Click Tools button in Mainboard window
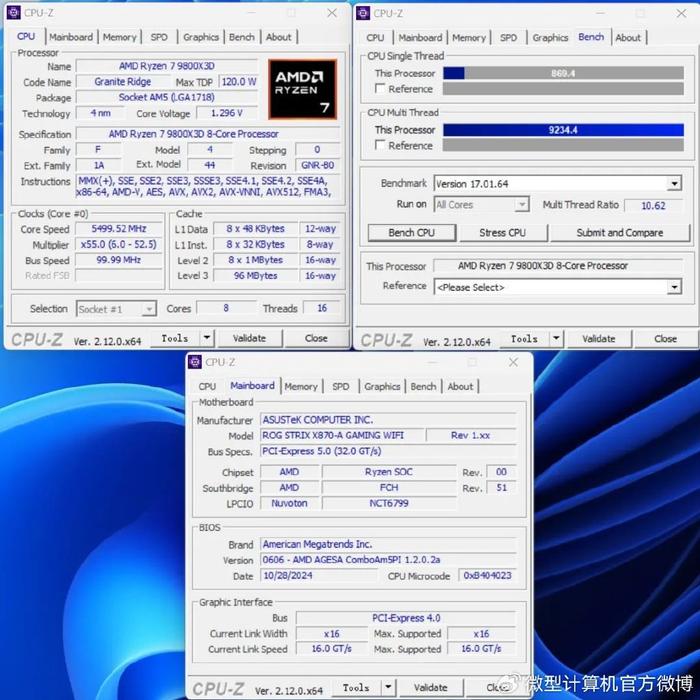700x700 pixels. coord(357,687)
